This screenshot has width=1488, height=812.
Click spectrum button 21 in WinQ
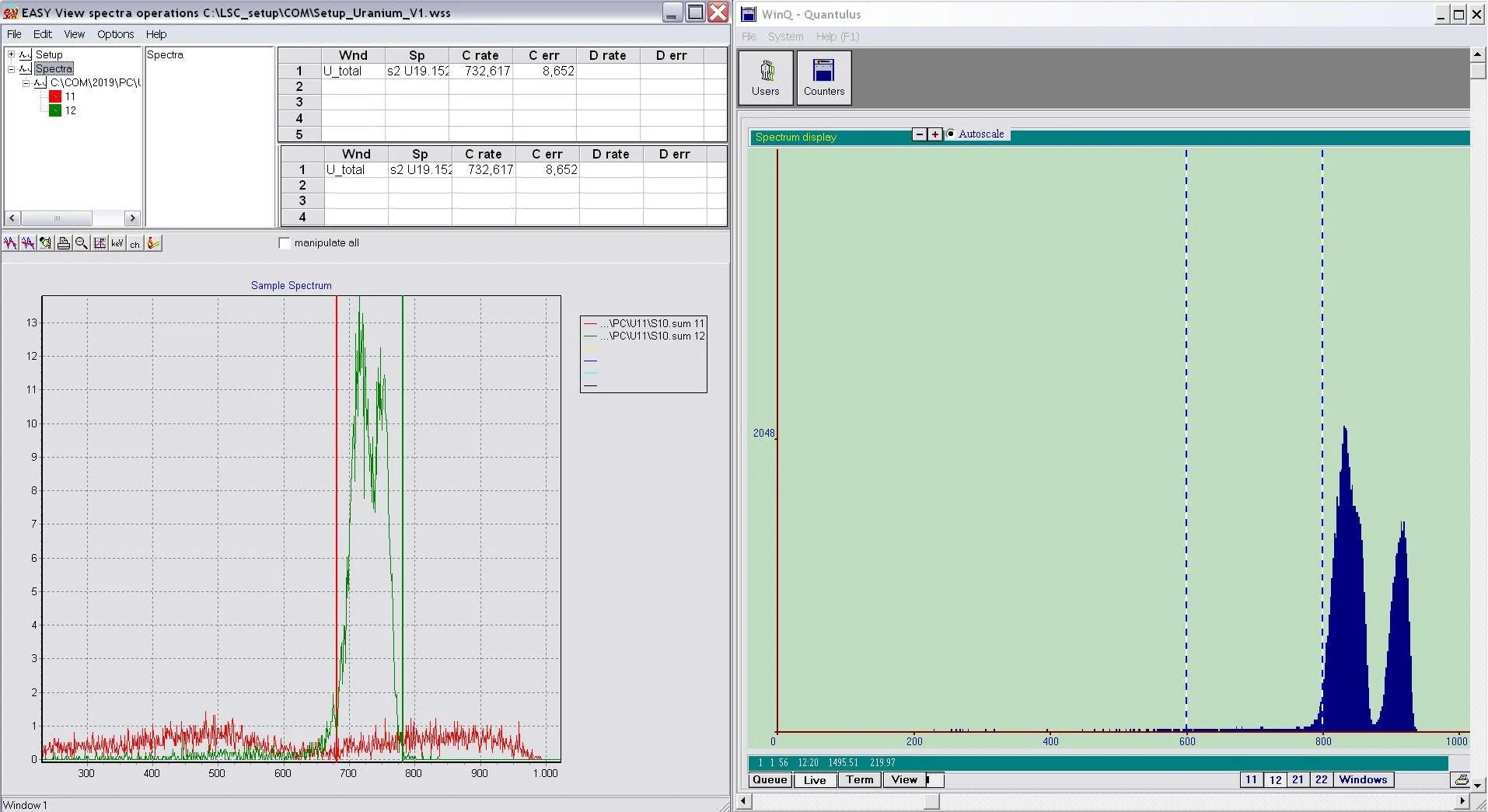coord(1298,780)
